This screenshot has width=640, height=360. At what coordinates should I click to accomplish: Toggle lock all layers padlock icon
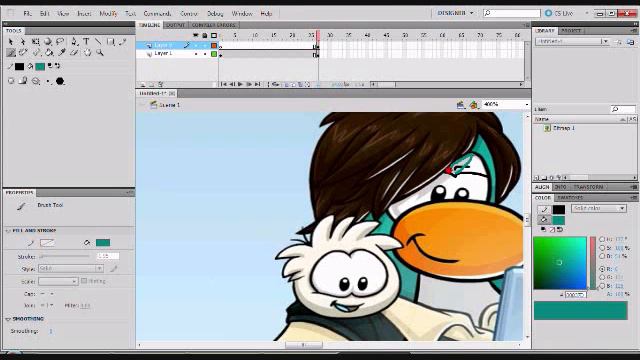[x=204, y=36]
